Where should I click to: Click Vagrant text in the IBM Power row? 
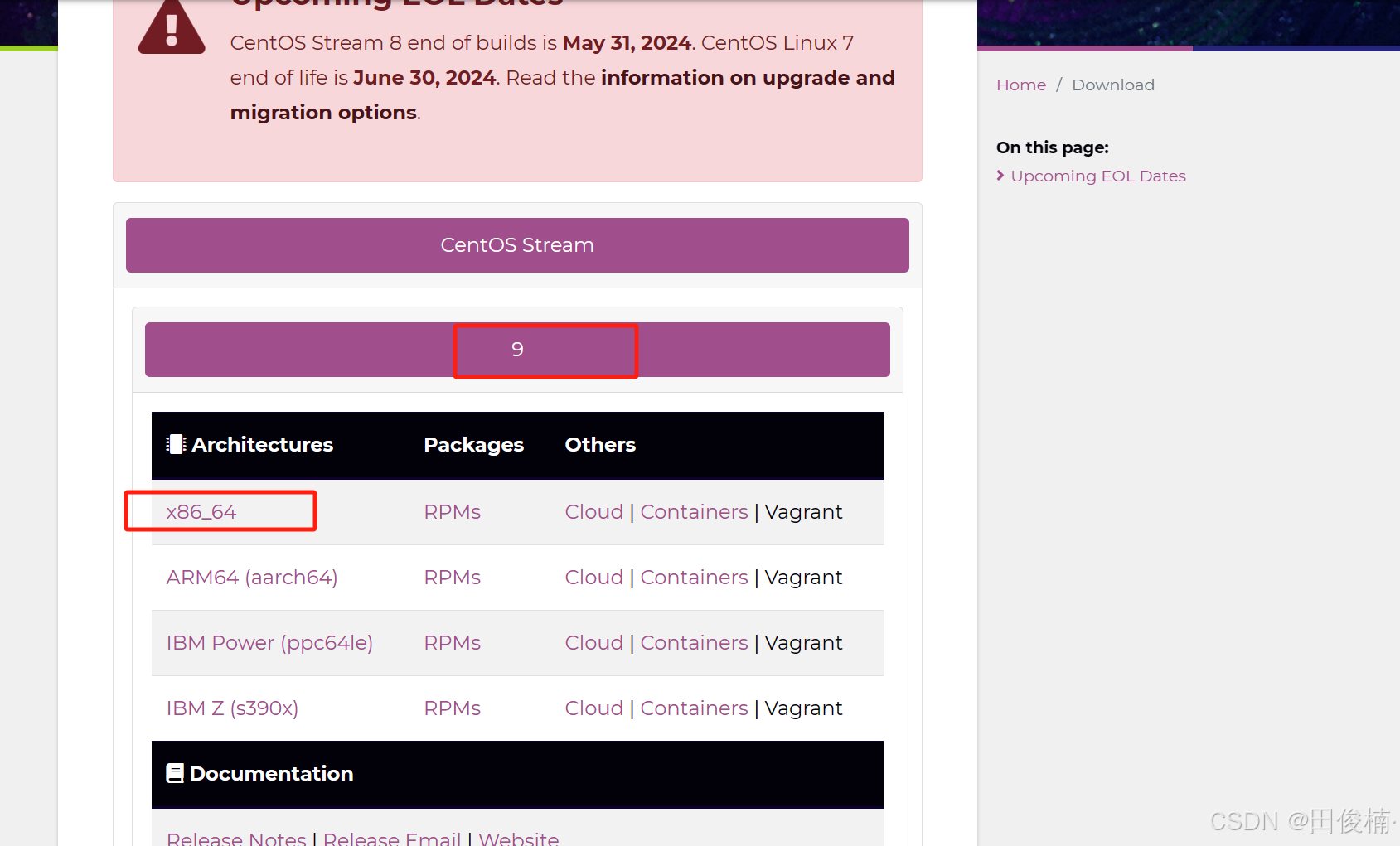[803, 643]
